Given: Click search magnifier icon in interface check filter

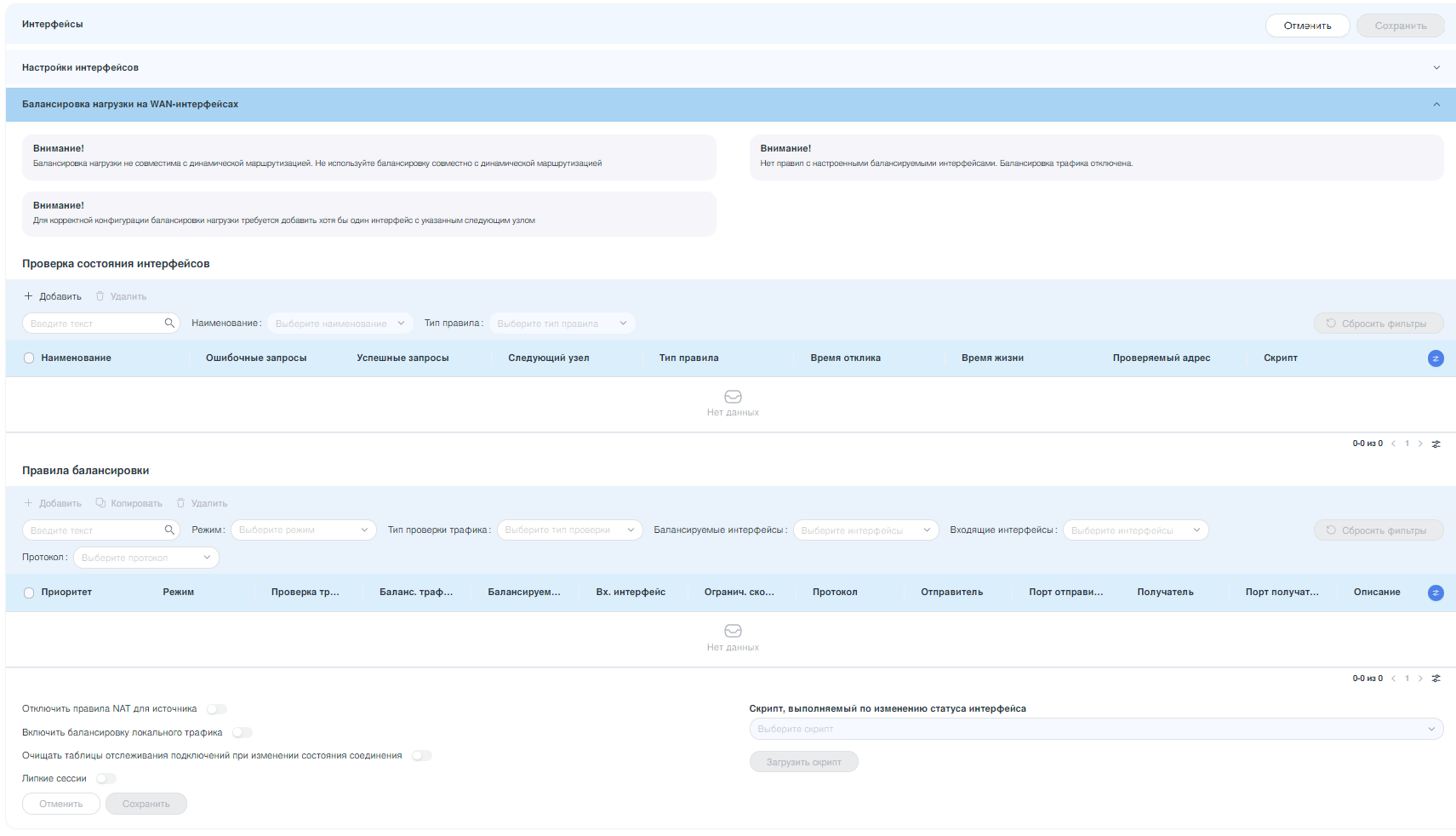Looking at the screenshot, I should pyautogui.click(x=169, y=324).
